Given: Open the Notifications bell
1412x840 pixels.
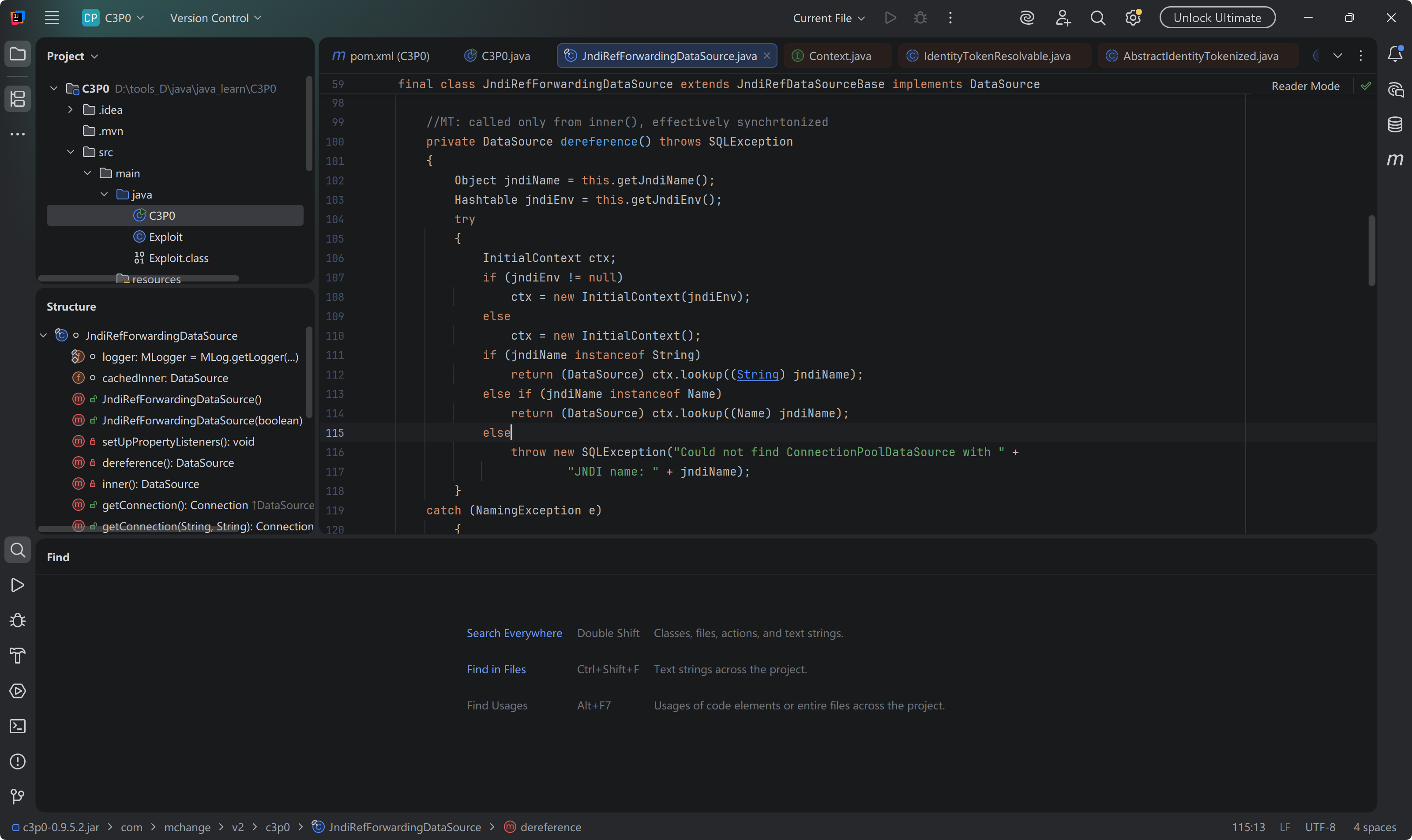Looking at the screenshot, I should 1395,54.
